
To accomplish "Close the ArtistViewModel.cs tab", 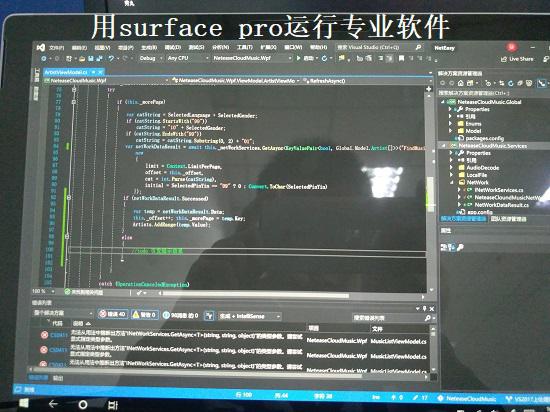I will point(101,72).
